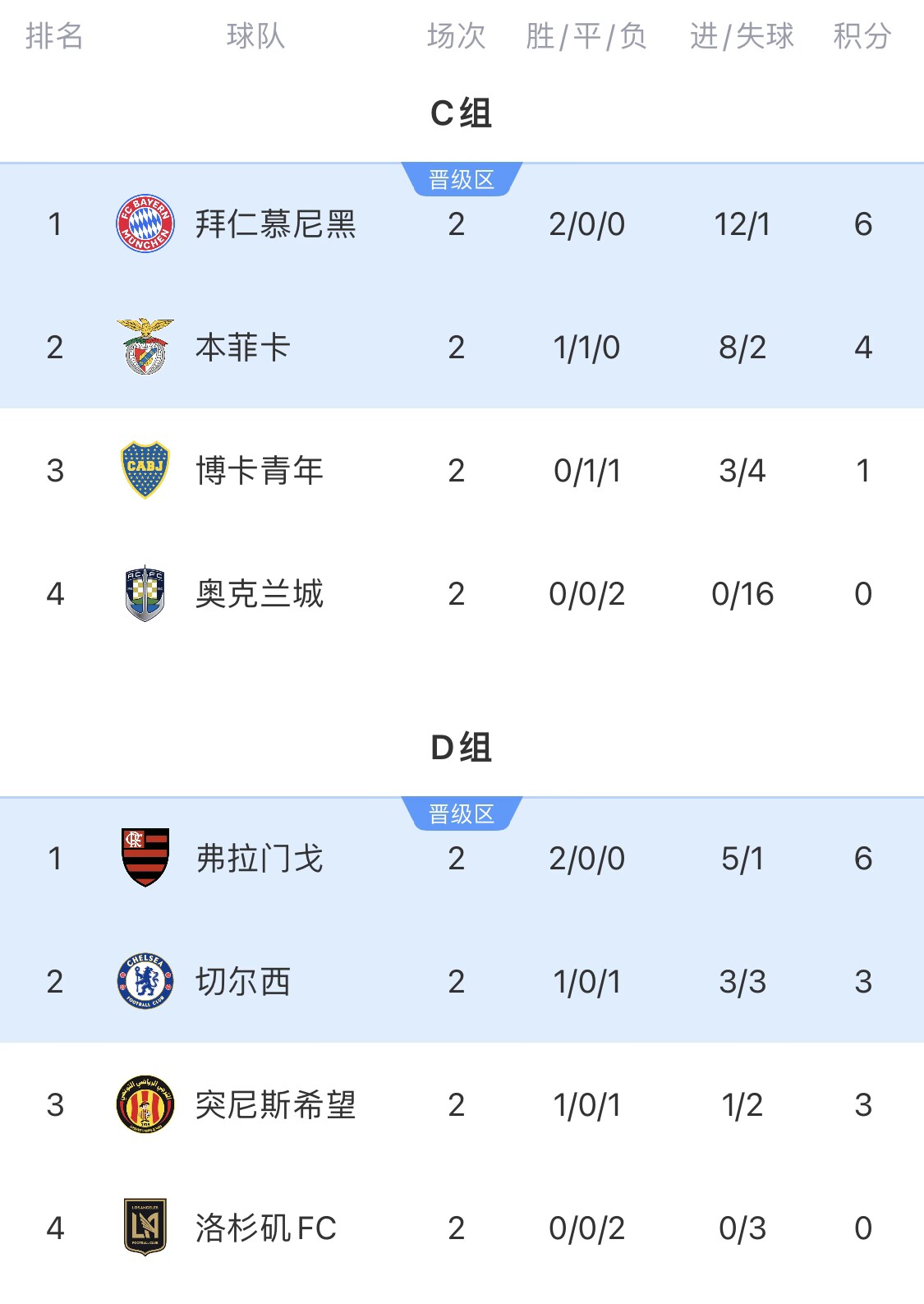Click the 积分 column header
Screen dimensions: 924x1304
[862, 36]
